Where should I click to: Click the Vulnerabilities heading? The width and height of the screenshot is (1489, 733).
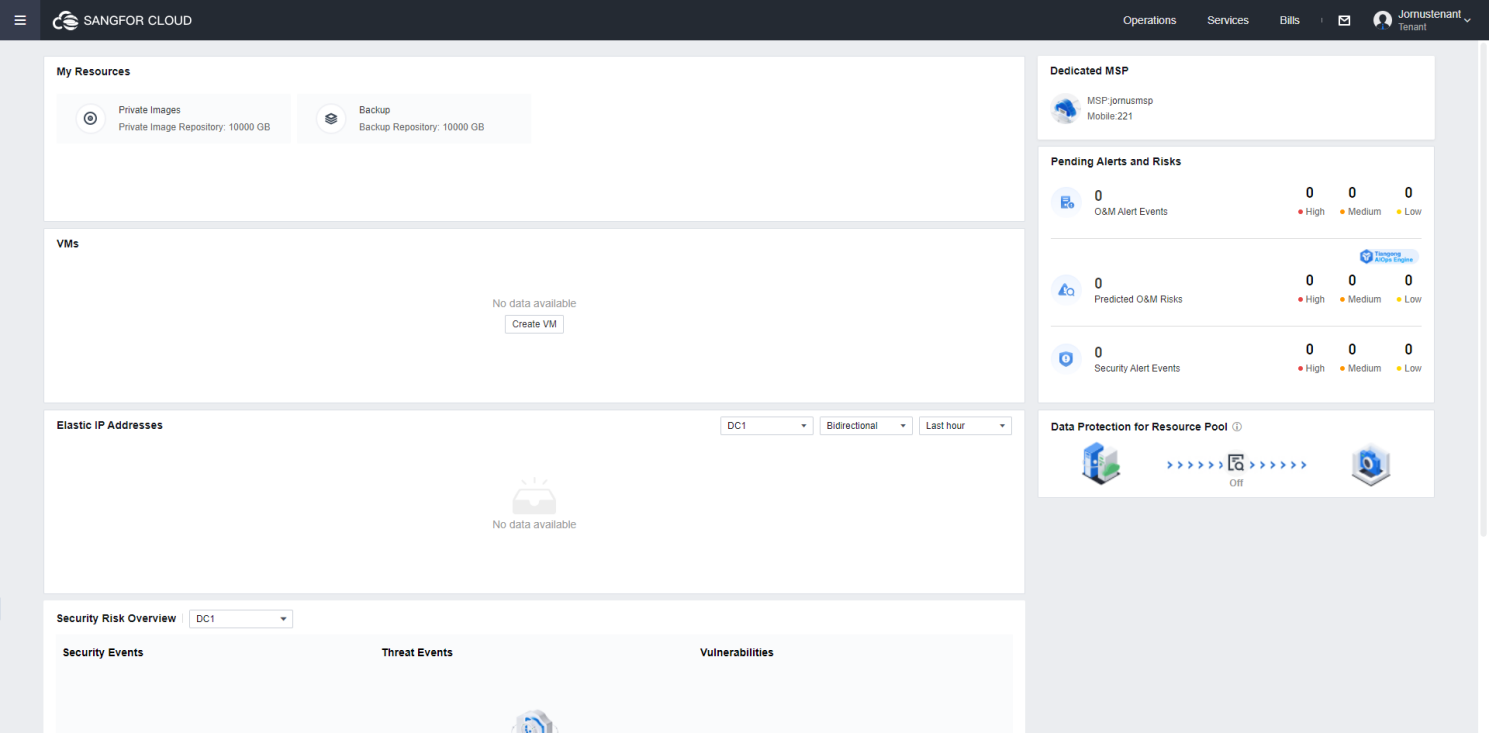[x=737, y=652]
